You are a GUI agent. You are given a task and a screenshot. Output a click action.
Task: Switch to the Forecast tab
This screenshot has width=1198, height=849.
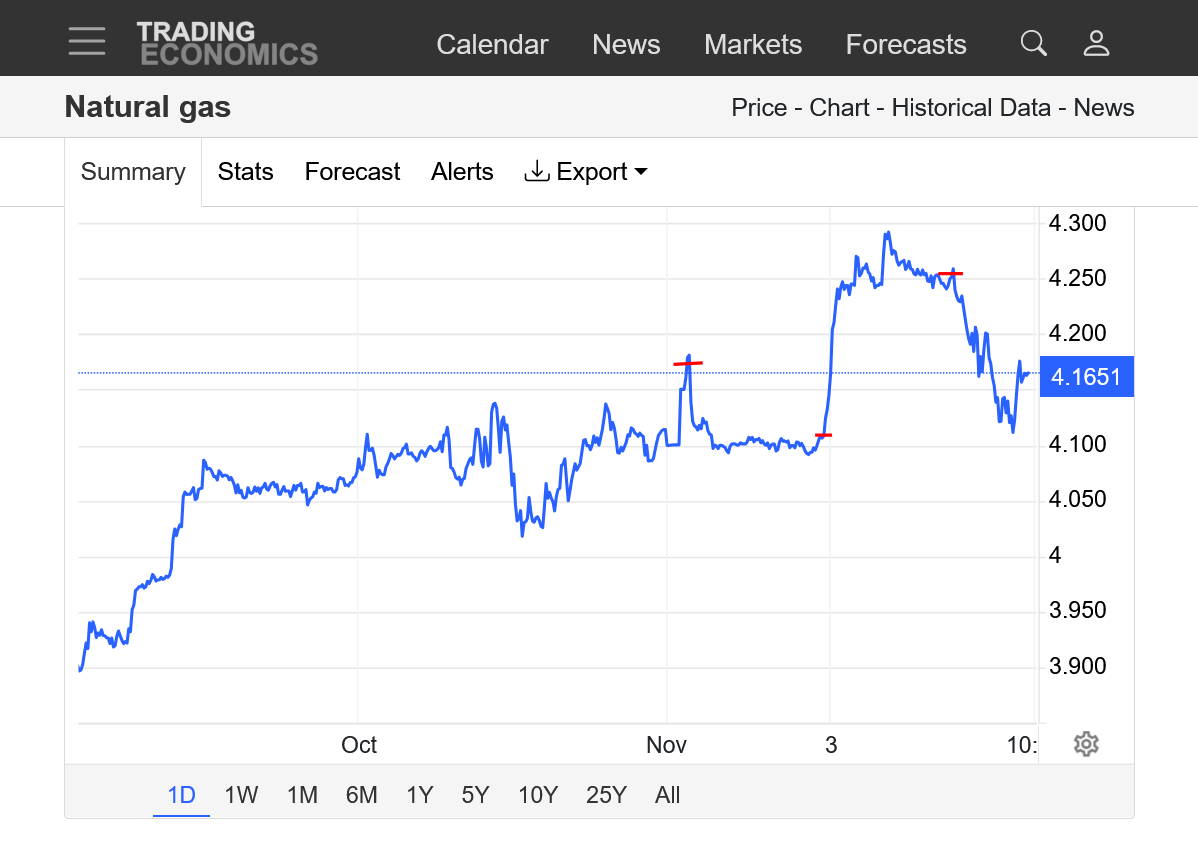[352, 172]
